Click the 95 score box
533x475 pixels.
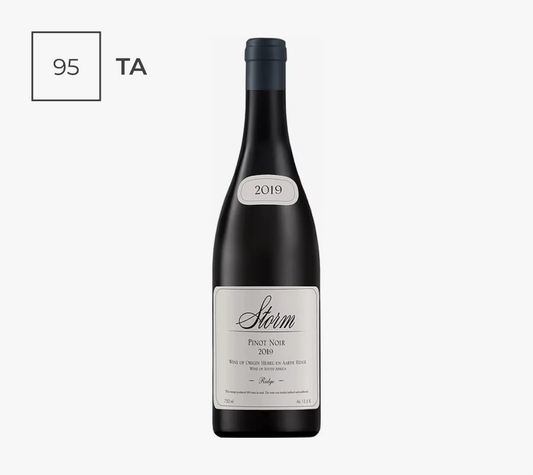coord(66,66)
